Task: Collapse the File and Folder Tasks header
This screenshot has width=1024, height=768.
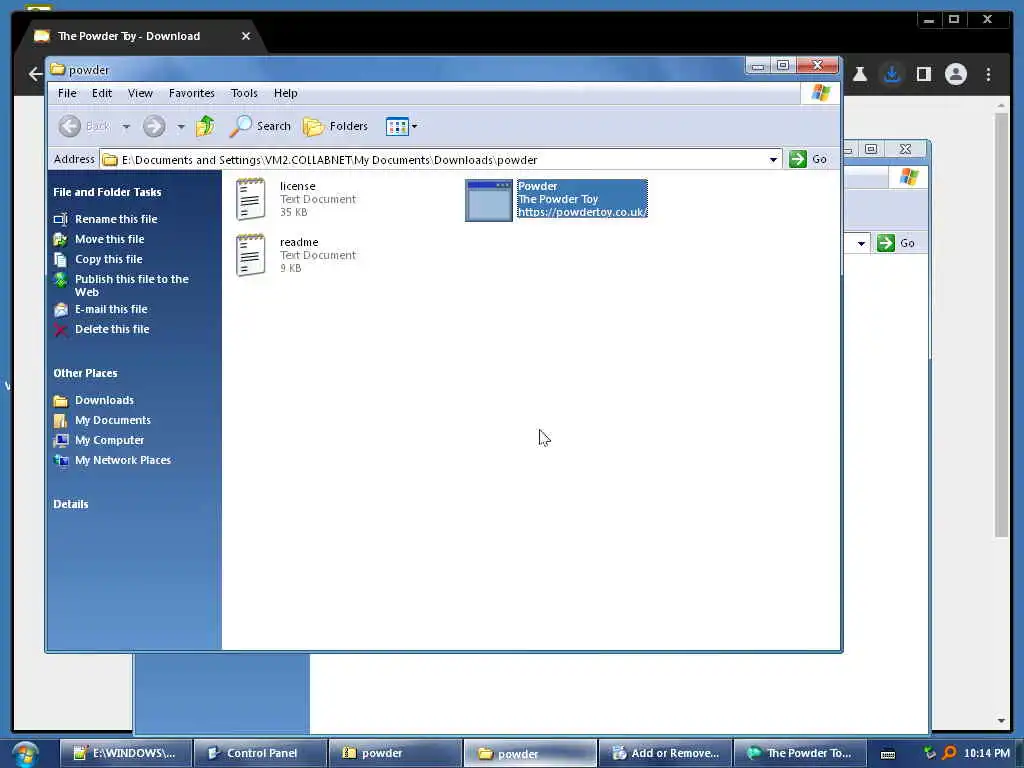Action: coord(107,192)
